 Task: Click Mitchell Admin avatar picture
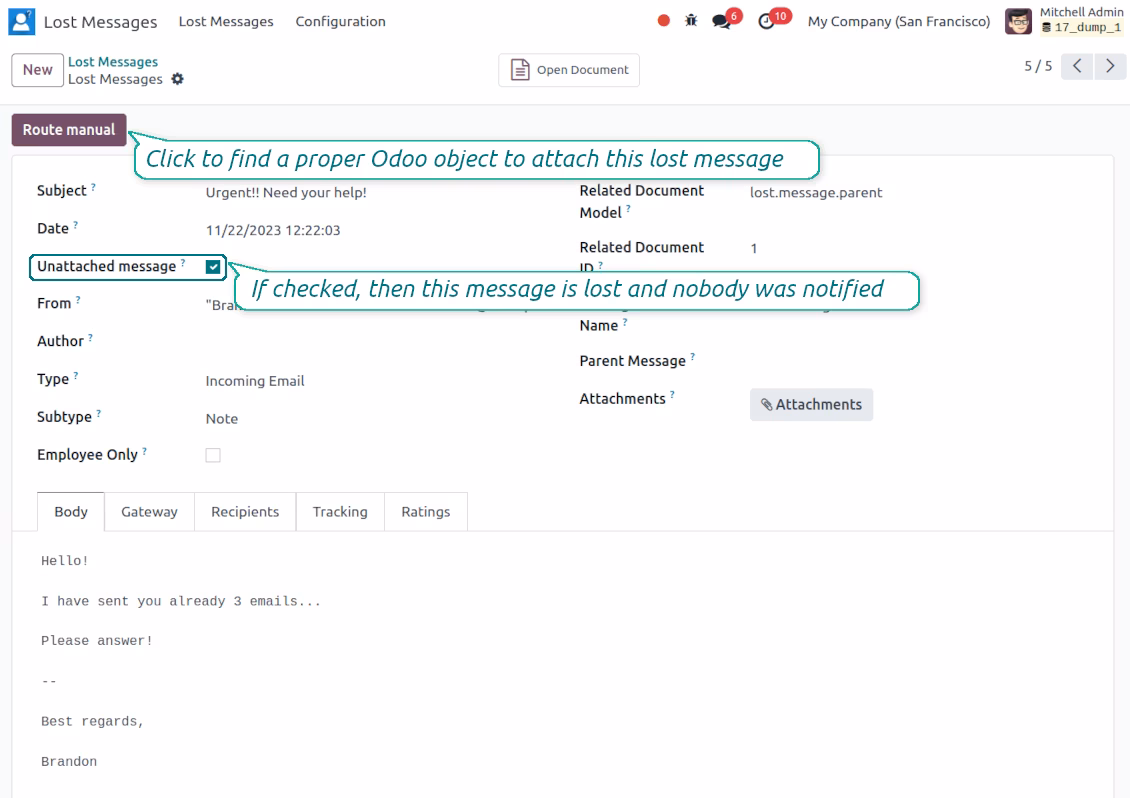click(1018, 22)
